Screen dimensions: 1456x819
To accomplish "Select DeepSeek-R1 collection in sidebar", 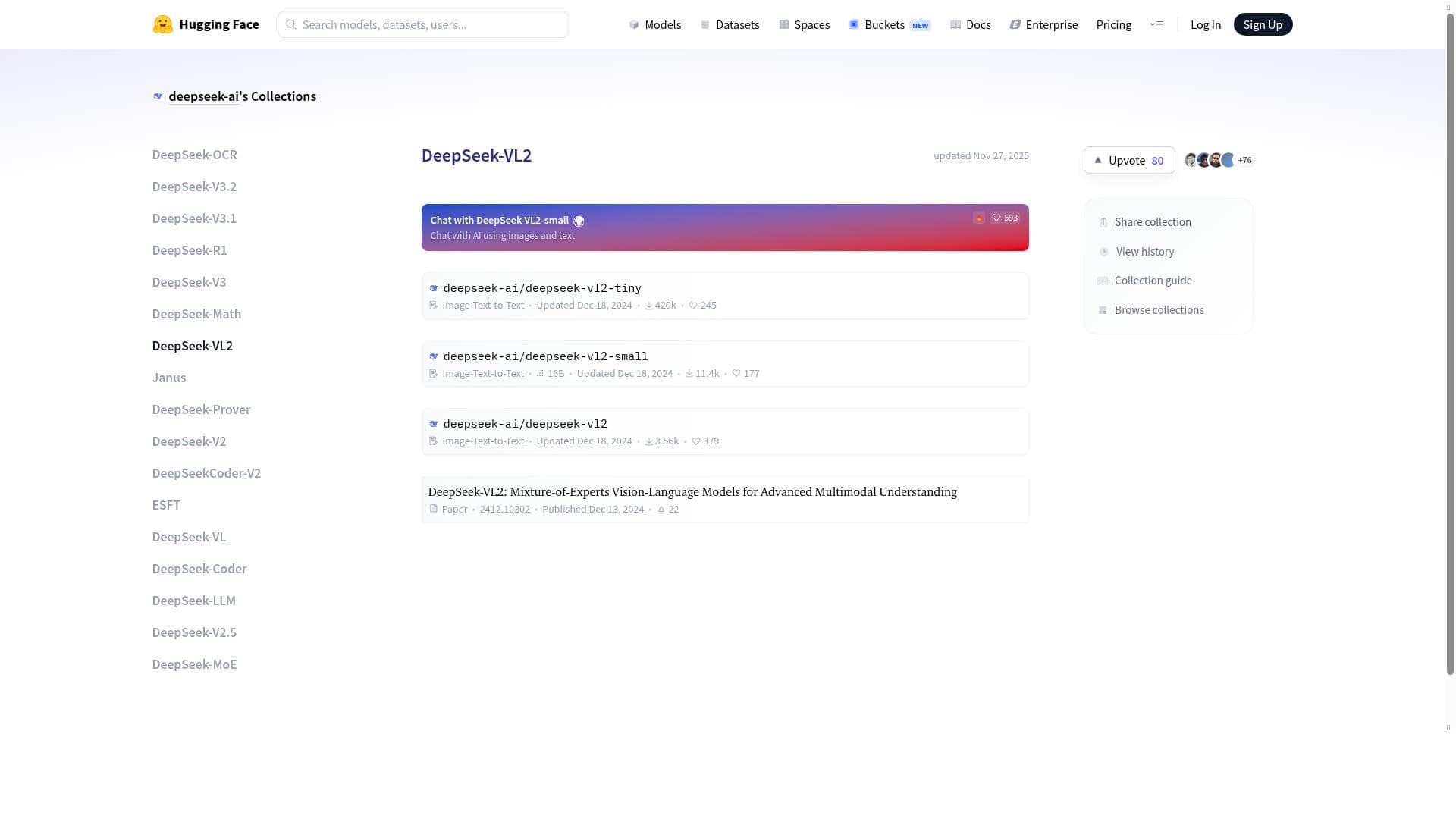I will pyautogui.click(x=190, y=250).
